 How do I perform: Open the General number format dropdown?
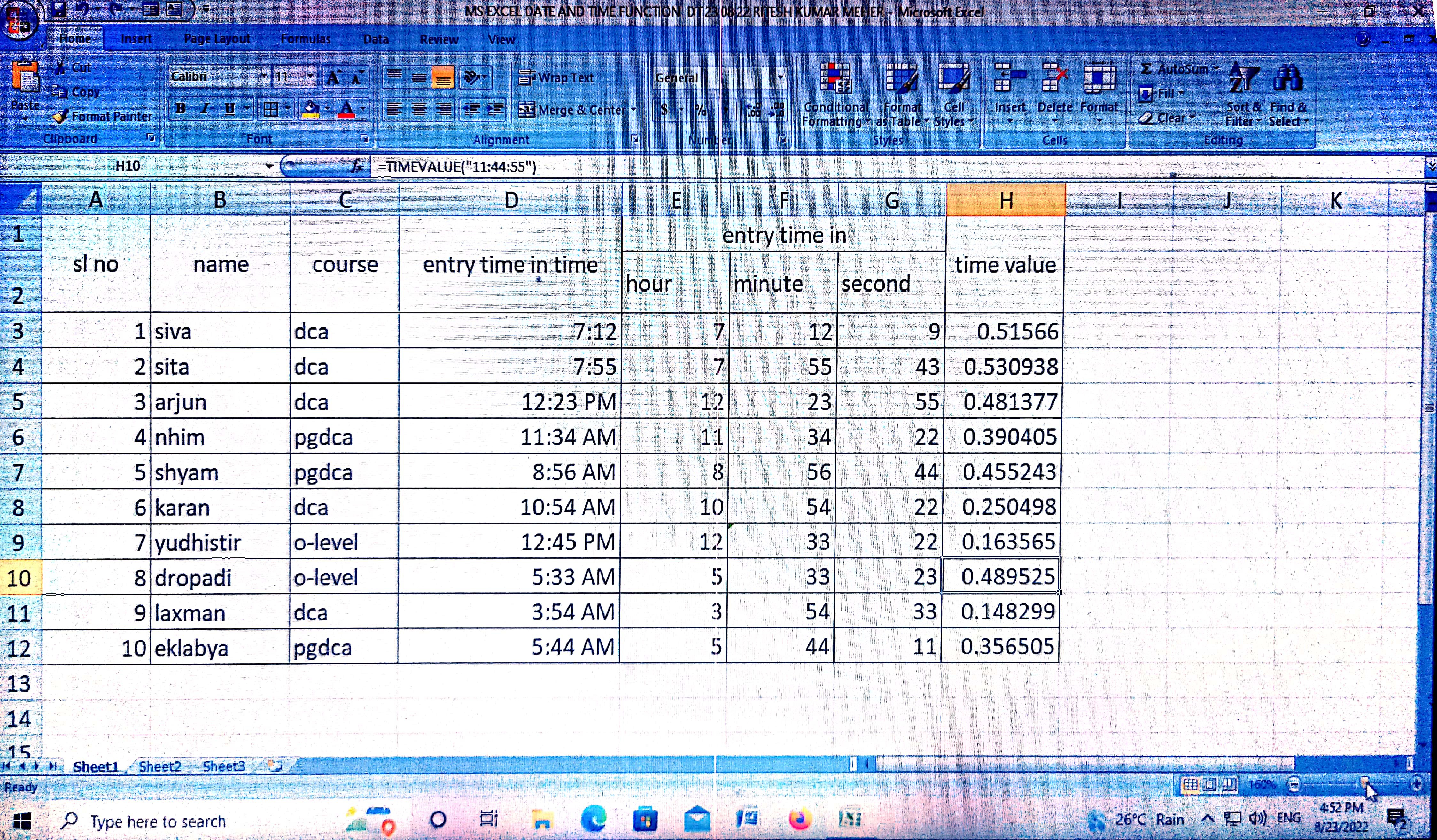[x=780, y=78]
